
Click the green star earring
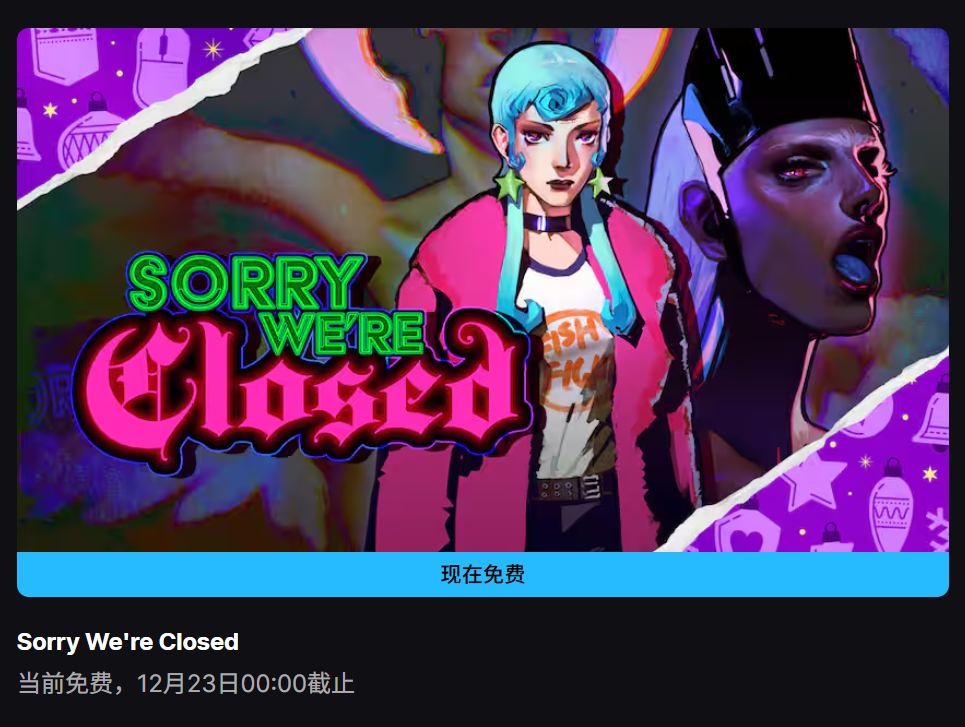pyautogui.click(x=508, y=185)
